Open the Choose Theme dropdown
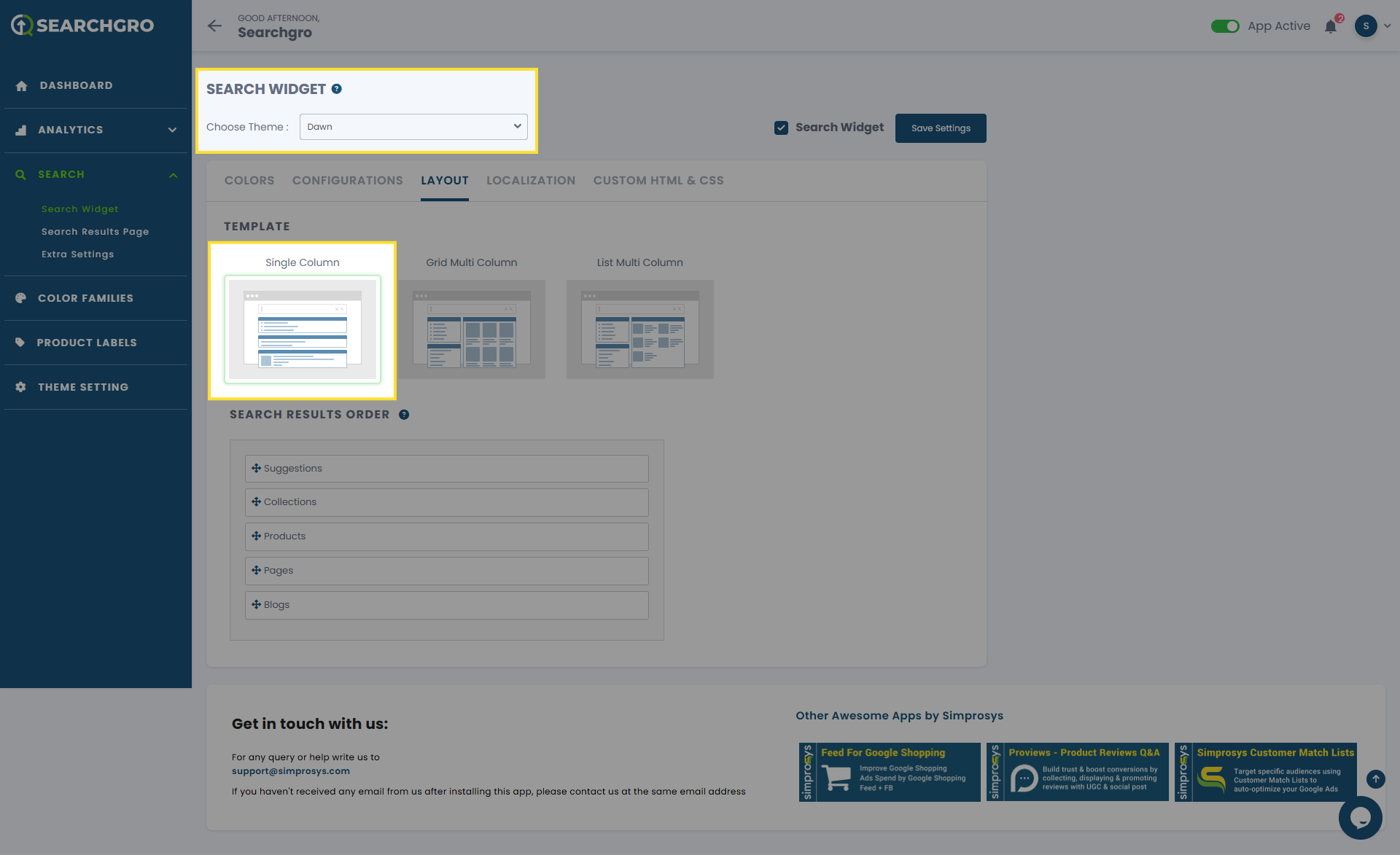 [413, 127]
